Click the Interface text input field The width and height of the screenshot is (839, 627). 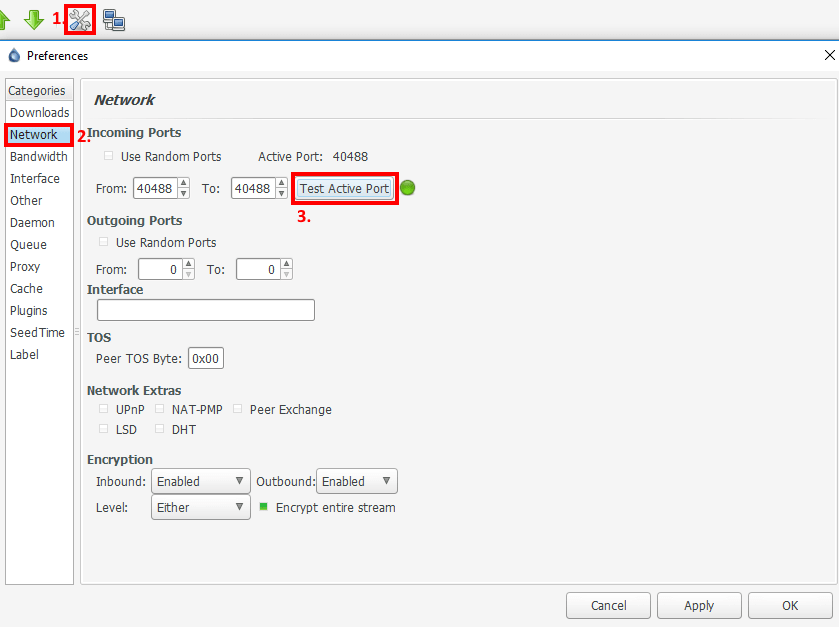coord(205,310)
